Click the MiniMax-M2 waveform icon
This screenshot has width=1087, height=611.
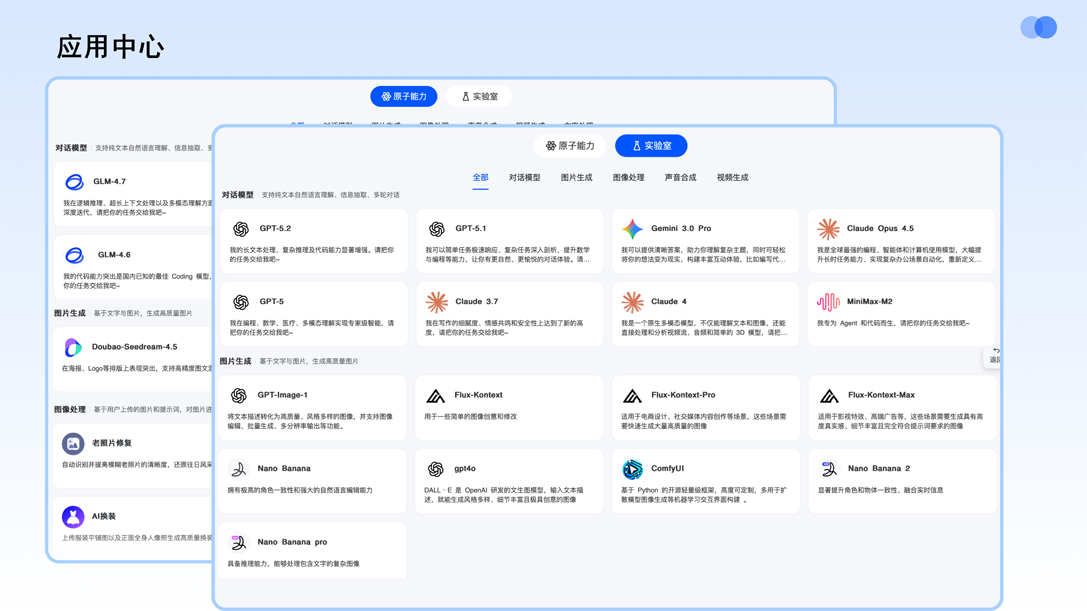[828, 302]
